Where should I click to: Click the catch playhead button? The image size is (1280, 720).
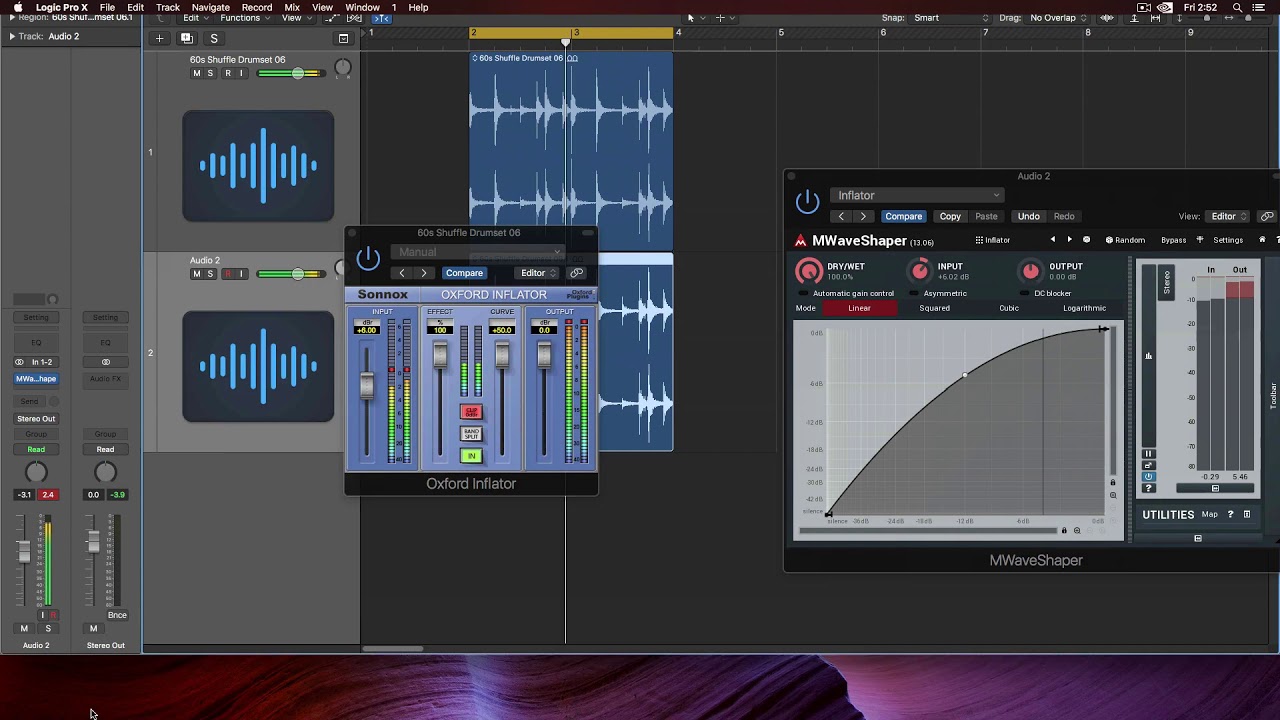(382, 18)
